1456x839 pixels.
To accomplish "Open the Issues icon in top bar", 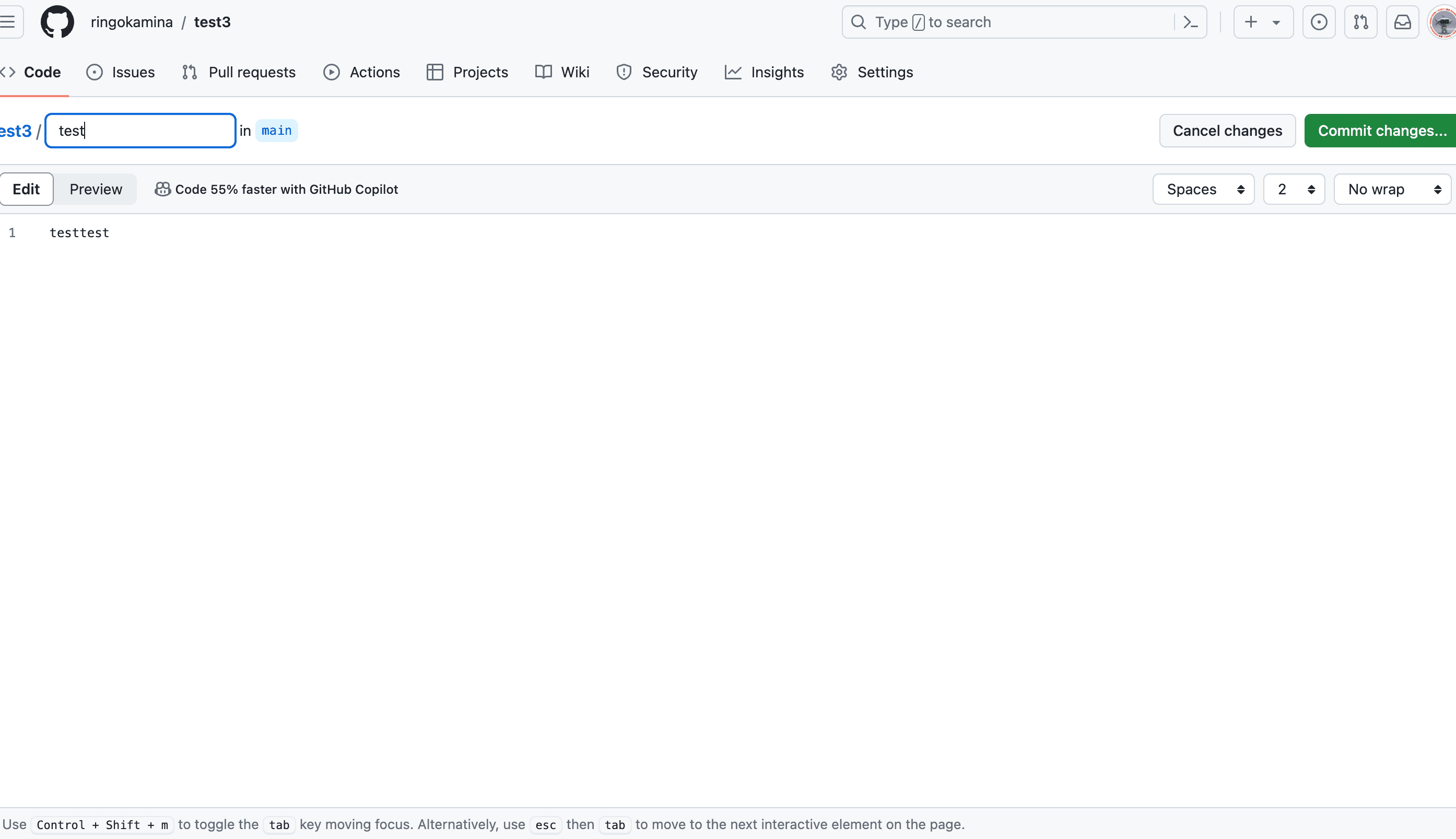I will click(x=1318, y=22).
